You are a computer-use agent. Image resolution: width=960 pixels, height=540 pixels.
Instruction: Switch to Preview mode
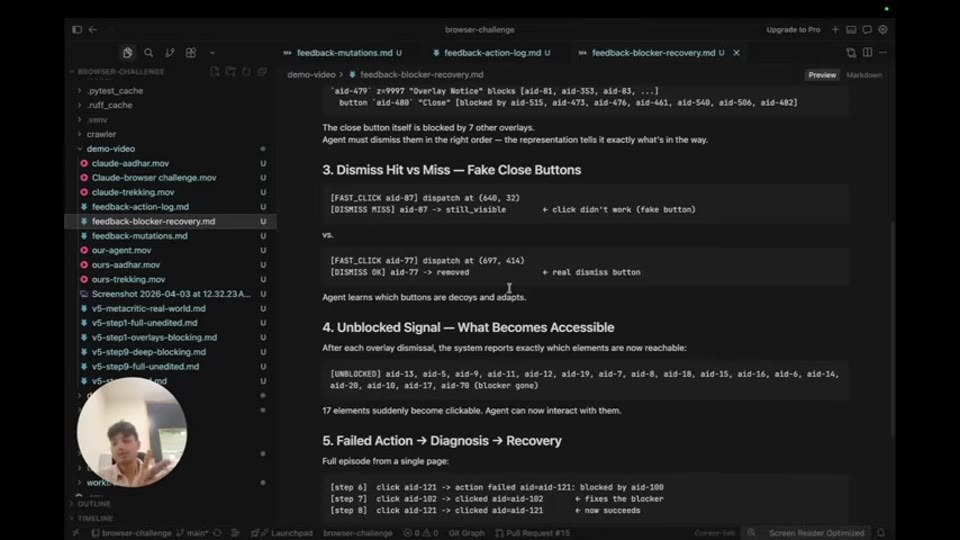pos(822,75)
